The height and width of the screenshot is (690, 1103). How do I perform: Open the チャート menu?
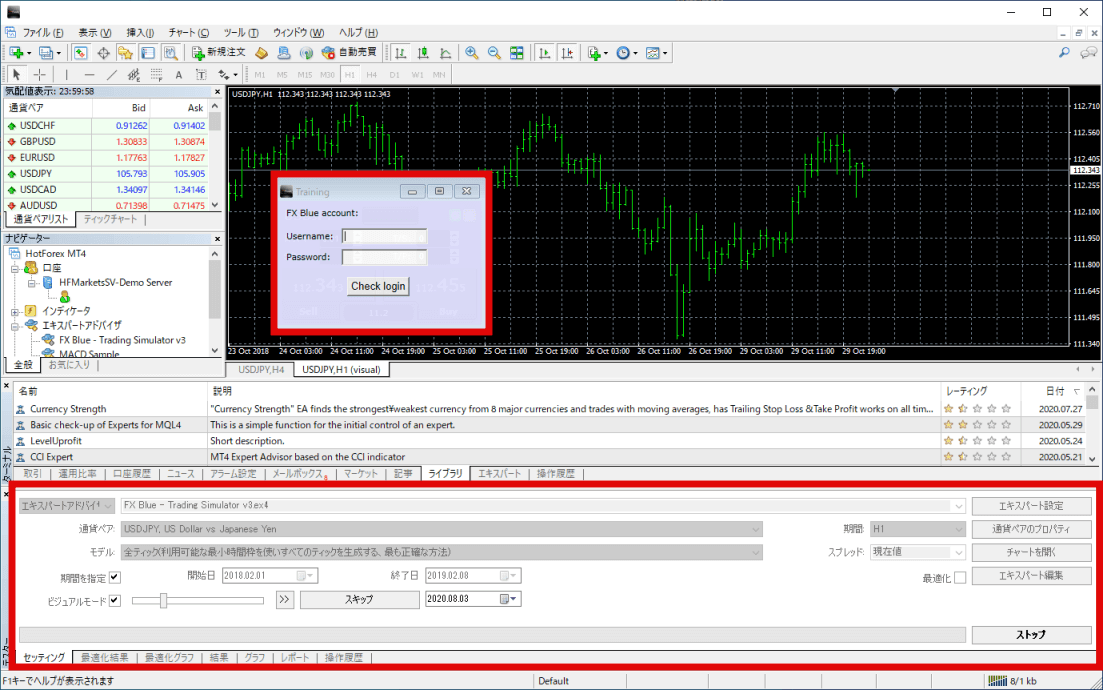189,32
